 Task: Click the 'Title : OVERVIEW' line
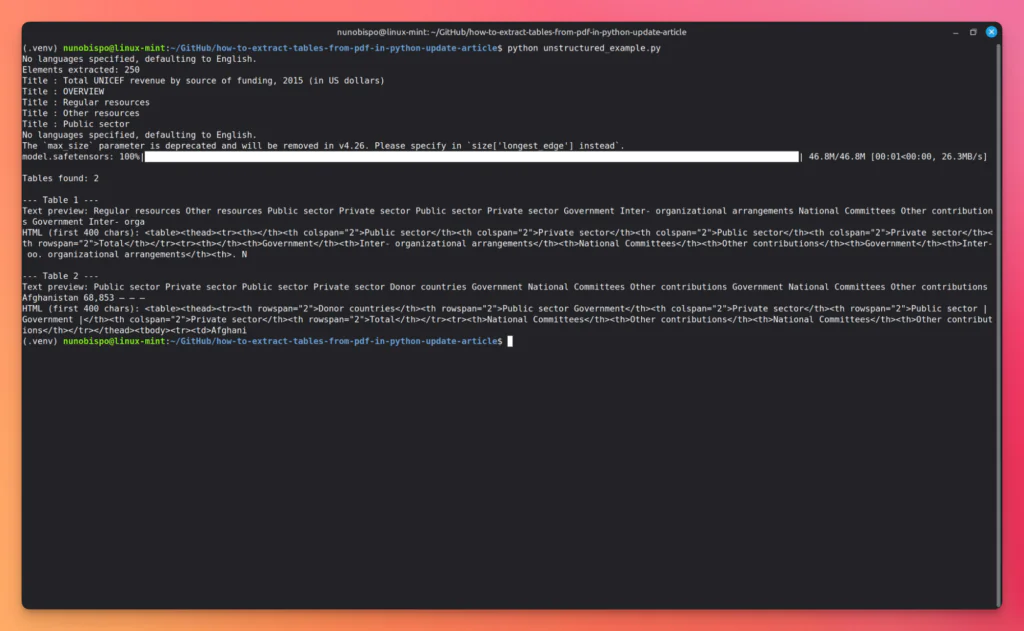coord(63,91)
